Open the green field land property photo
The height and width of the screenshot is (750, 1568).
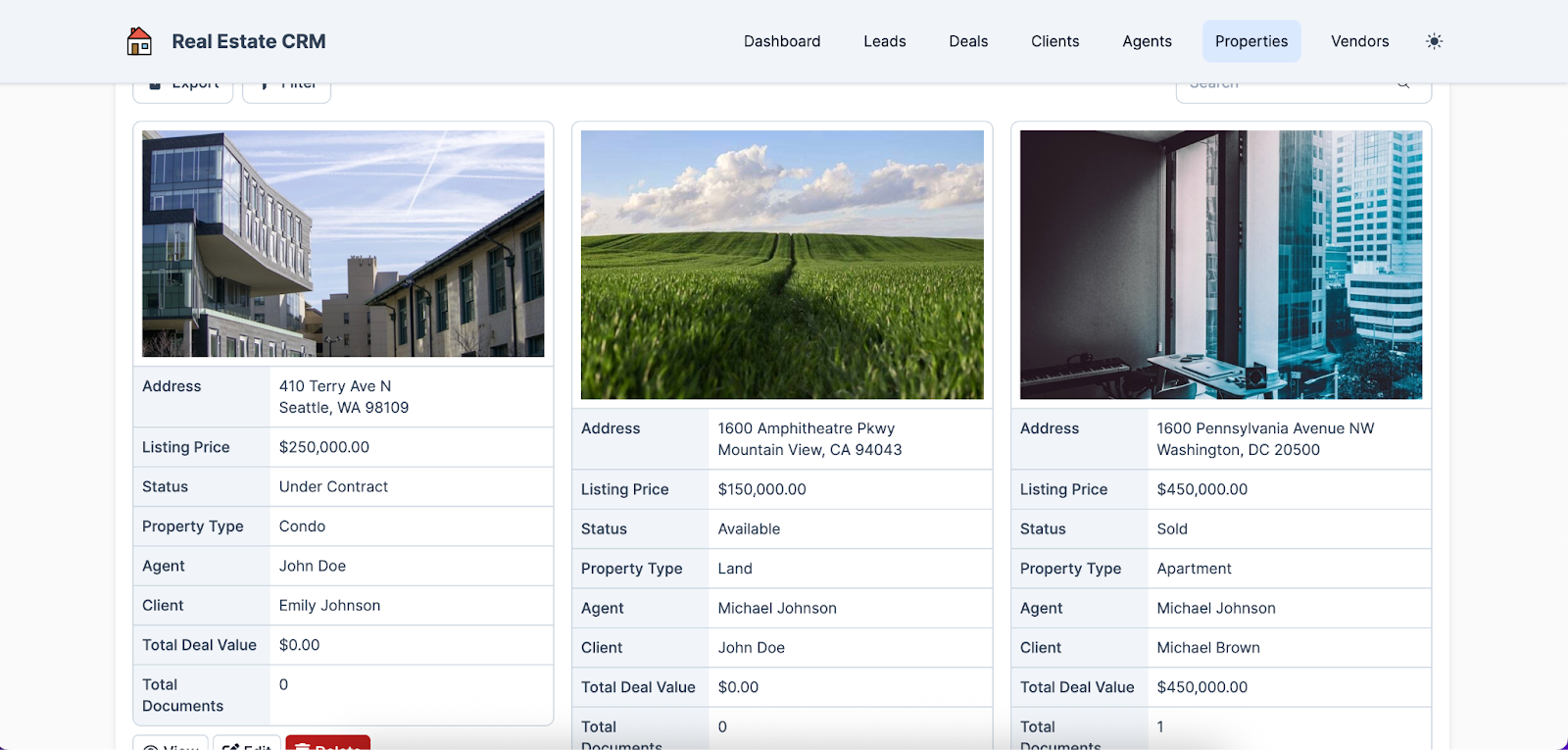[782, 265]
